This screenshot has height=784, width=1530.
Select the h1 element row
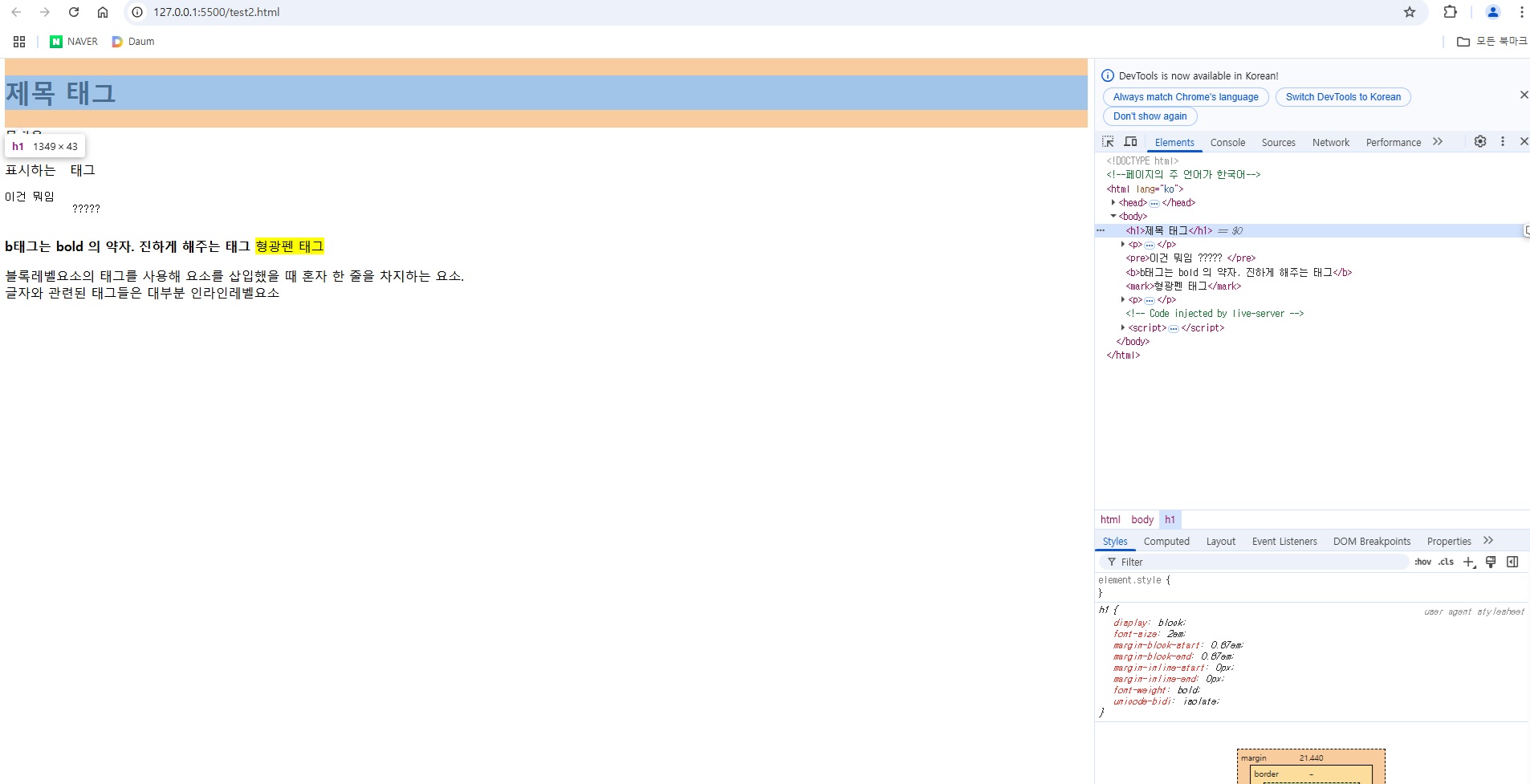point(1312,231)
